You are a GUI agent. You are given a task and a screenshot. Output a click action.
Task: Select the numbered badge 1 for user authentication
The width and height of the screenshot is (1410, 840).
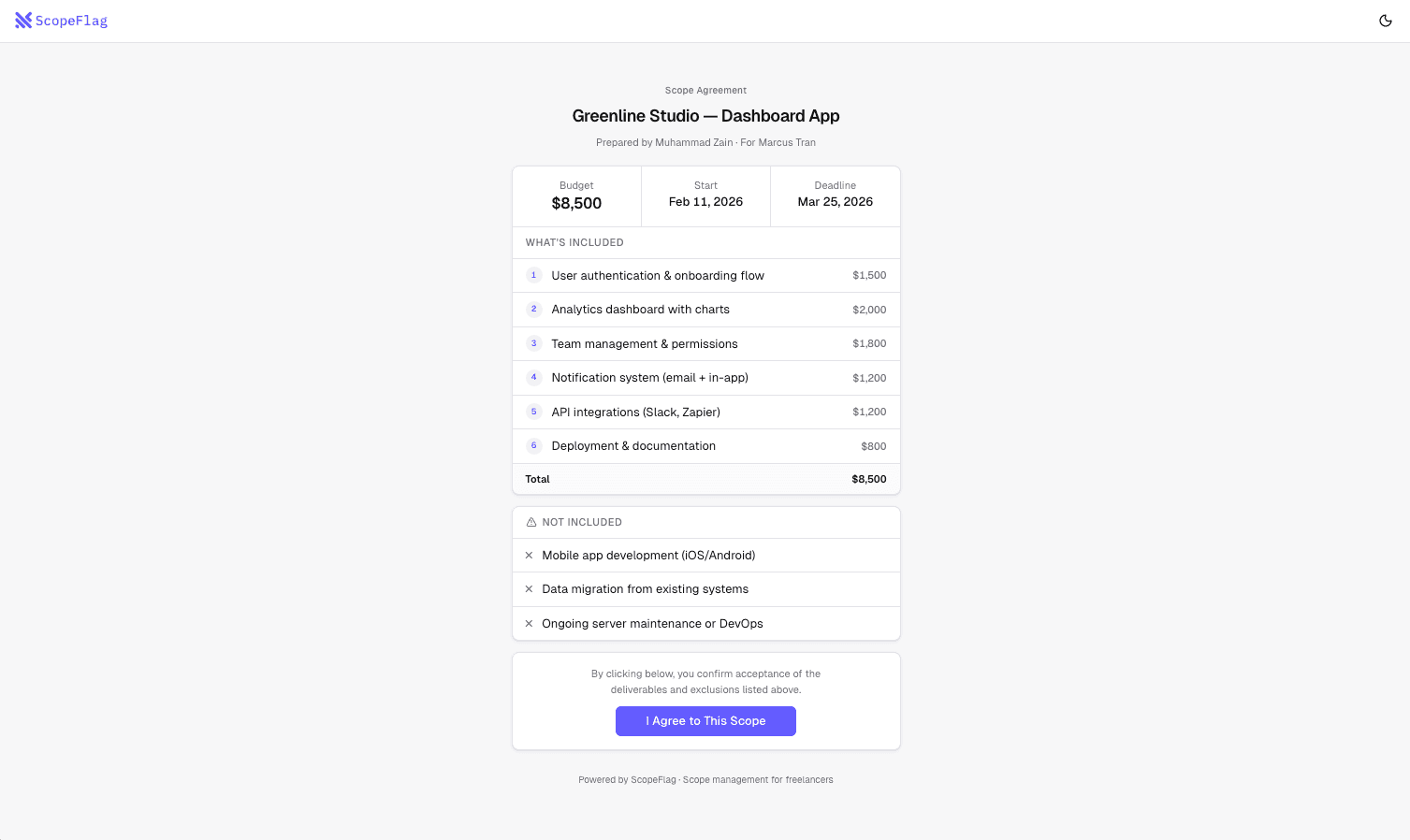534,275
